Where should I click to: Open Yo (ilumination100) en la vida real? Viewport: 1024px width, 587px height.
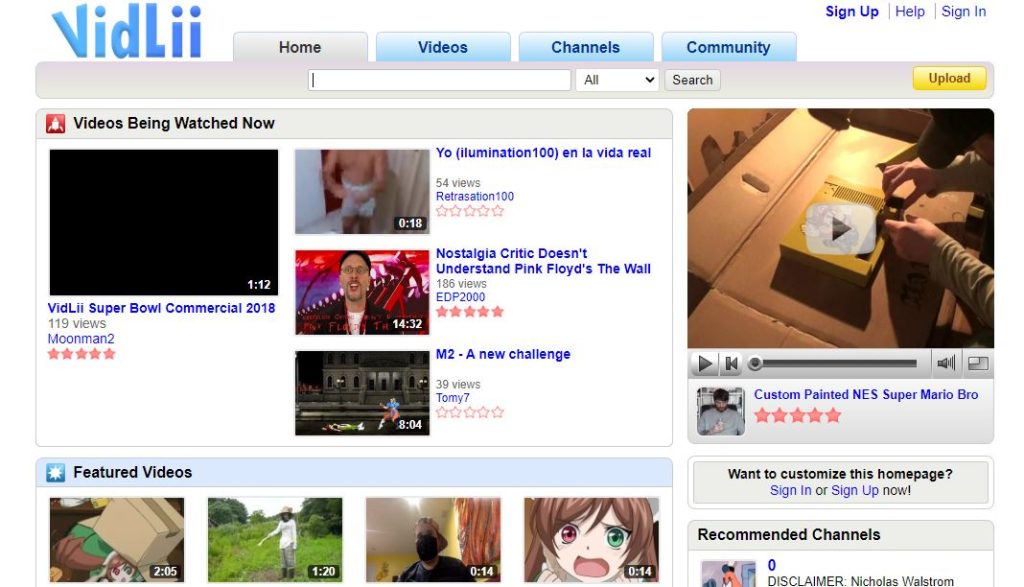pyautogui.click(x=543, y=153)
